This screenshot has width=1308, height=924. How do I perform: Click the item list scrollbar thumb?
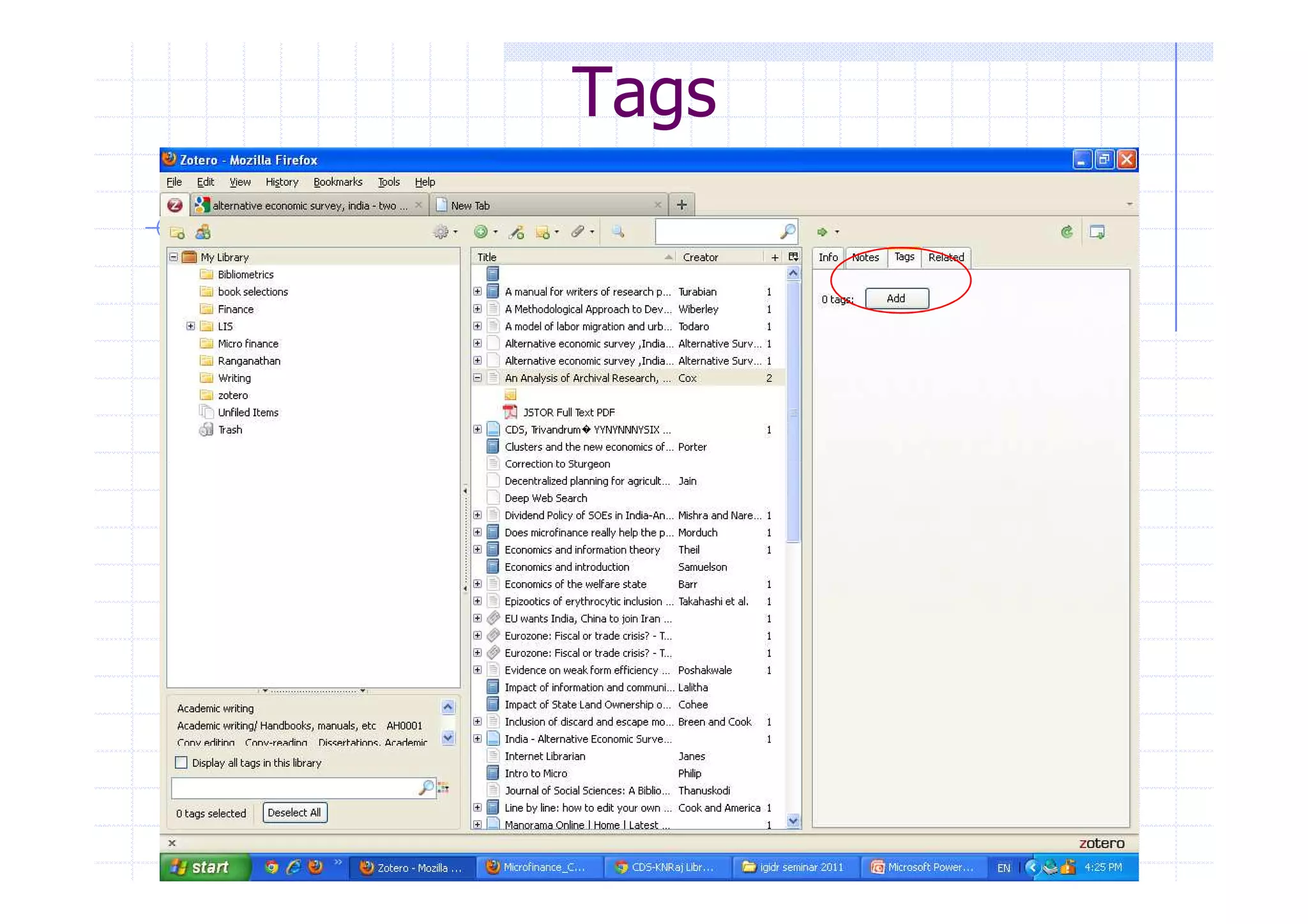coord(793,412)
